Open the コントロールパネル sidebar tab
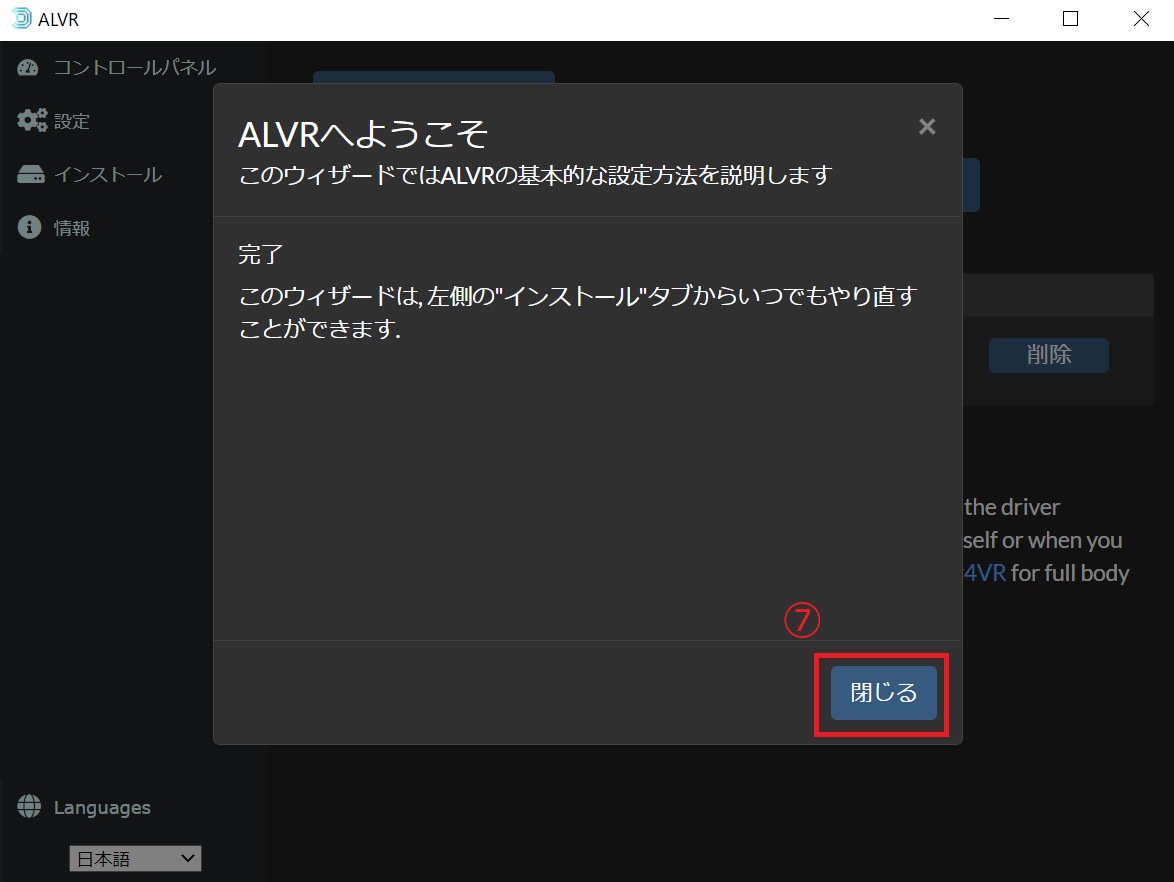Image resolution: width=1174 pixels, height=882 pixels. 116,67
